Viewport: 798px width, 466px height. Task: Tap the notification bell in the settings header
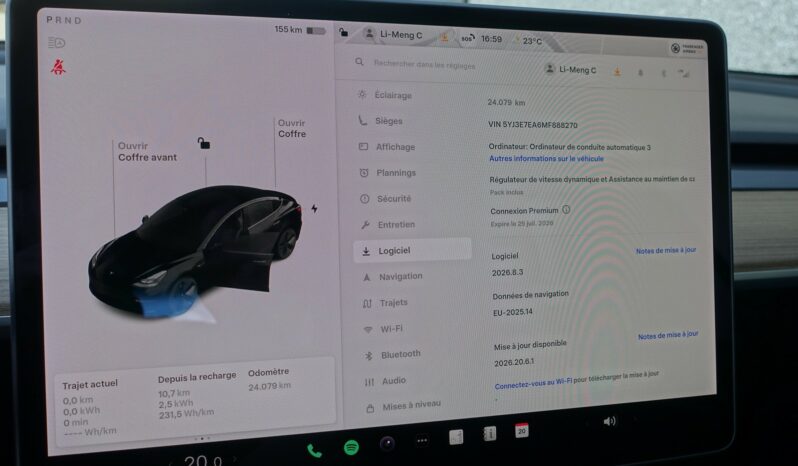click(640, 73)
